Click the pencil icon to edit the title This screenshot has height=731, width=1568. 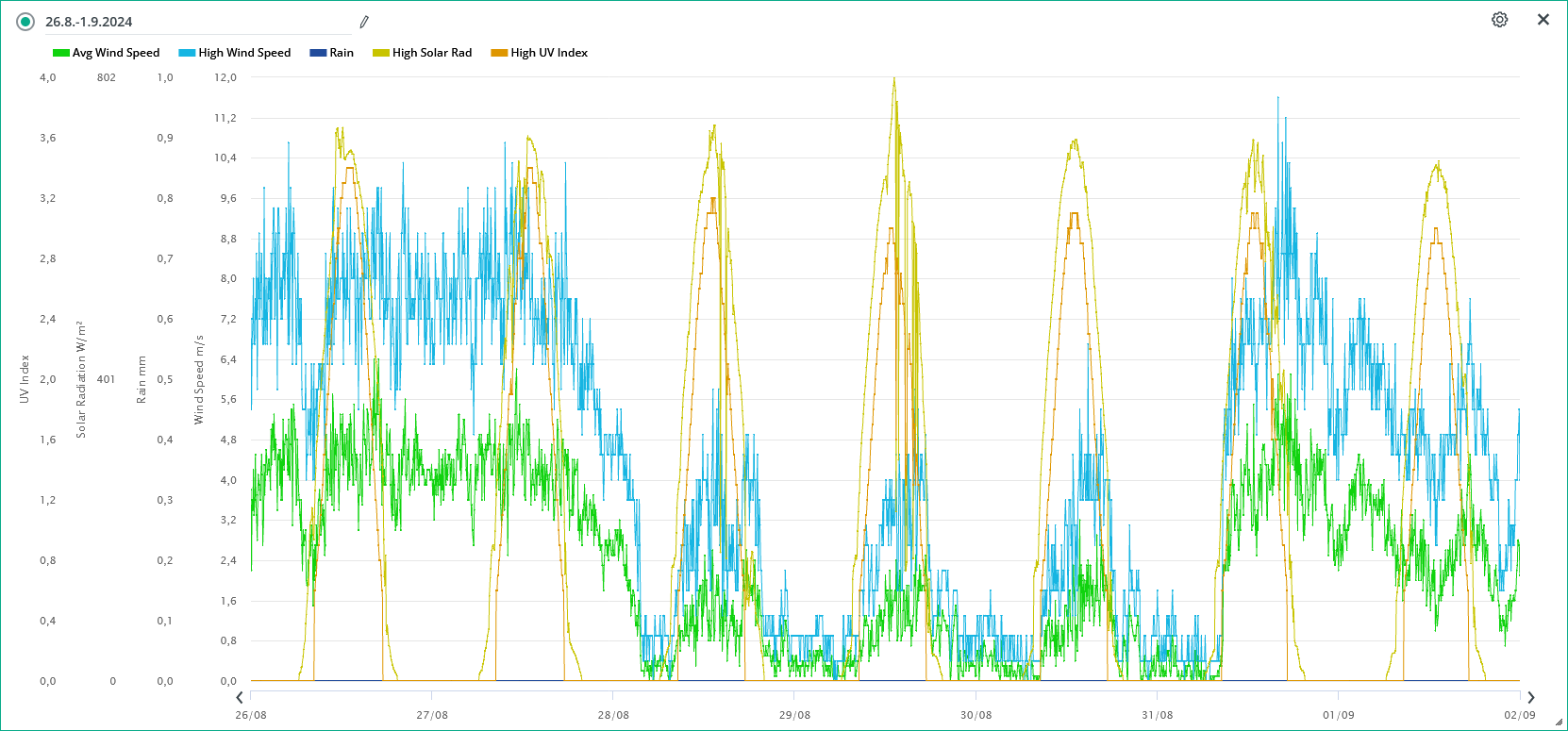(364, 22)
